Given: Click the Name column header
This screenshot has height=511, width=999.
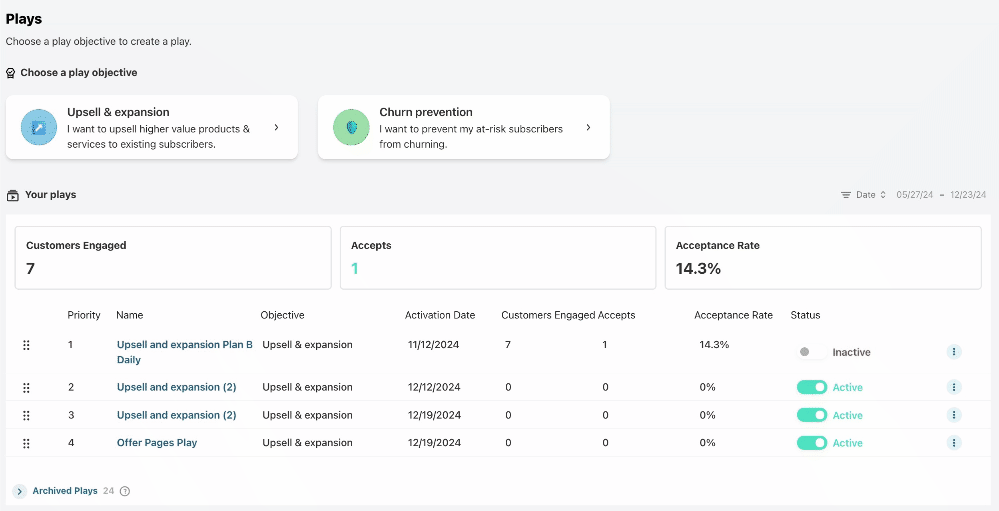Looking at the screenshot, I should [129, 315].
